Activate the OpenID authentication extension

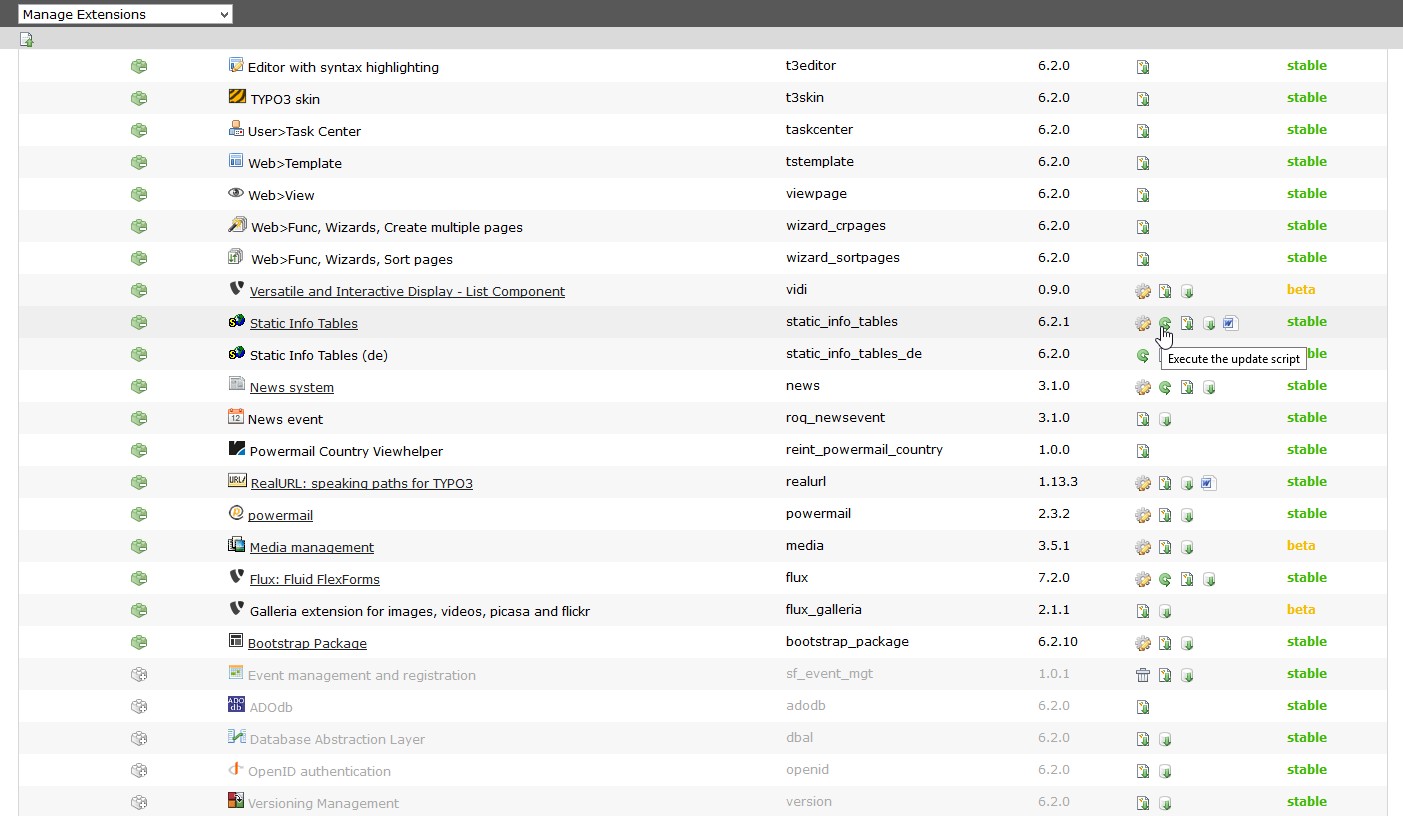coord(139,771)
